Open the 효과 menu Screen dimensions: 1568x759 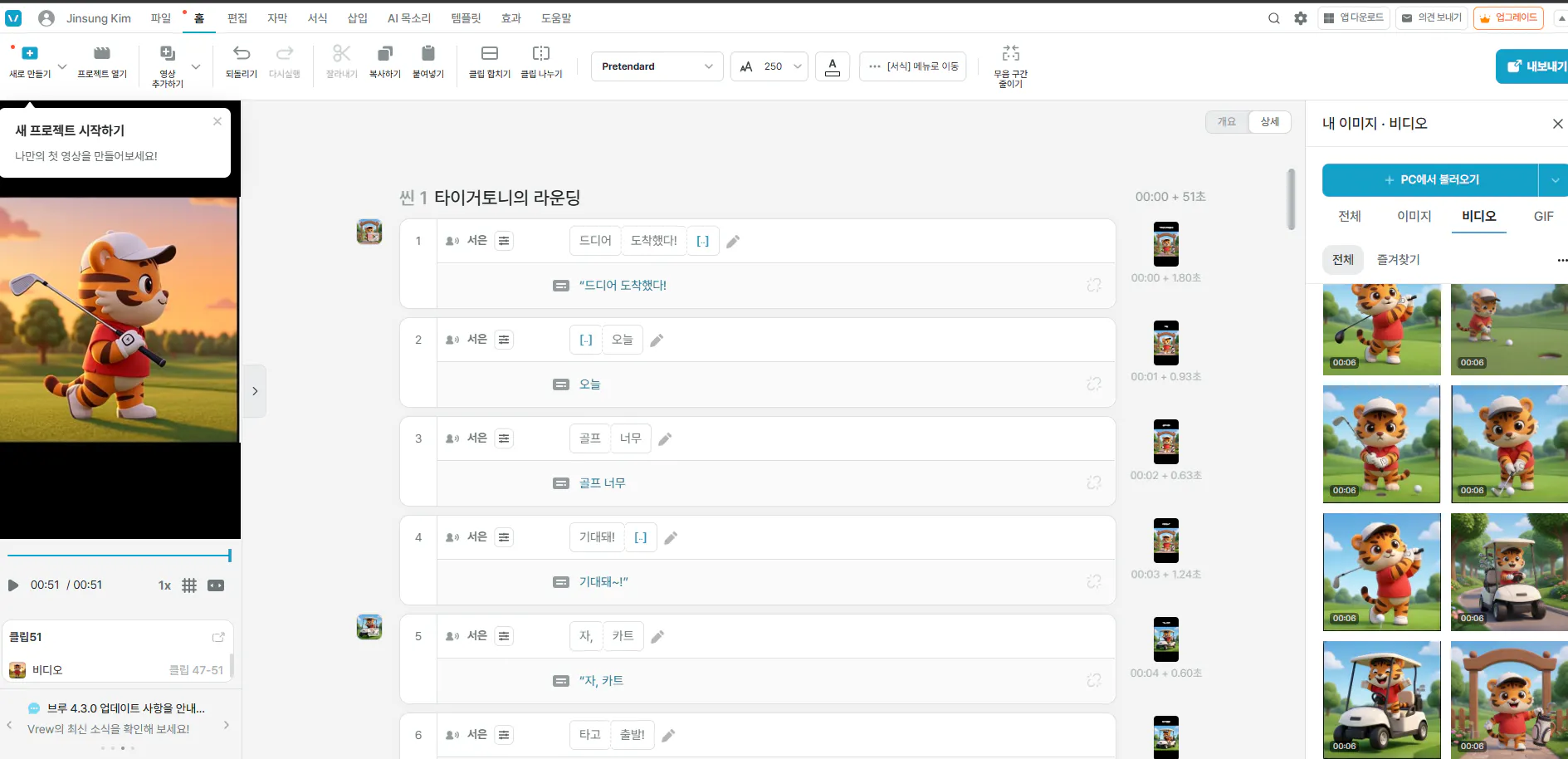[511, 18]
